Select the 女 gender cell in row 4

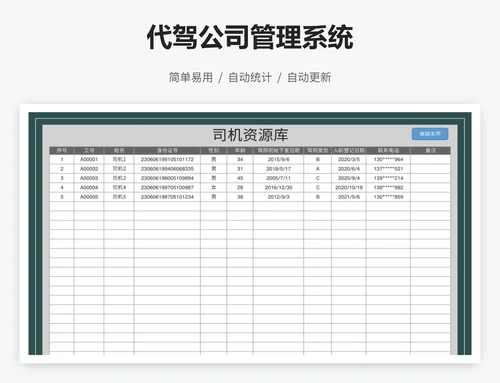click(x=214, y=188)
